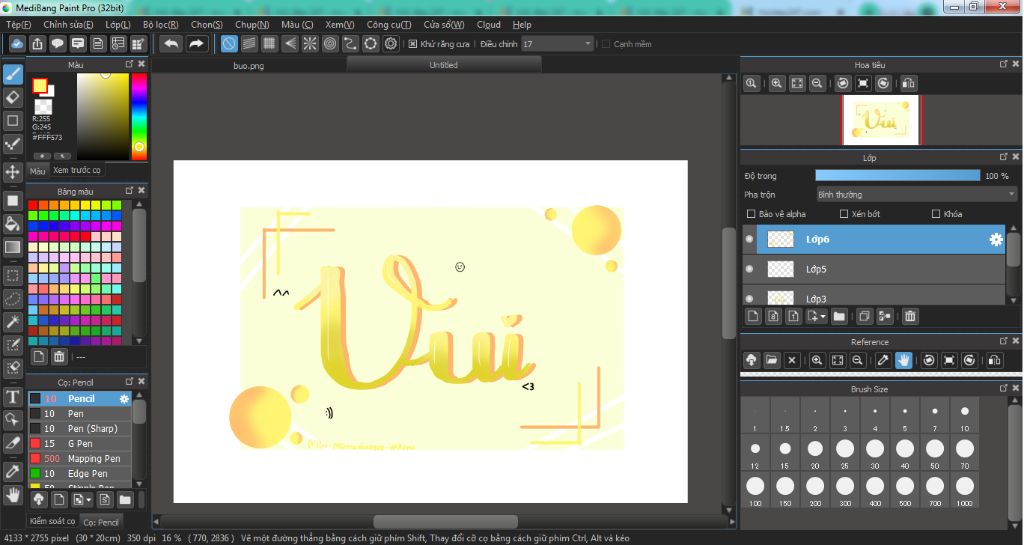Turn snap off icon
This screenshot has height=545, width=1024.
pyautogui.click(x=229, y=44)
